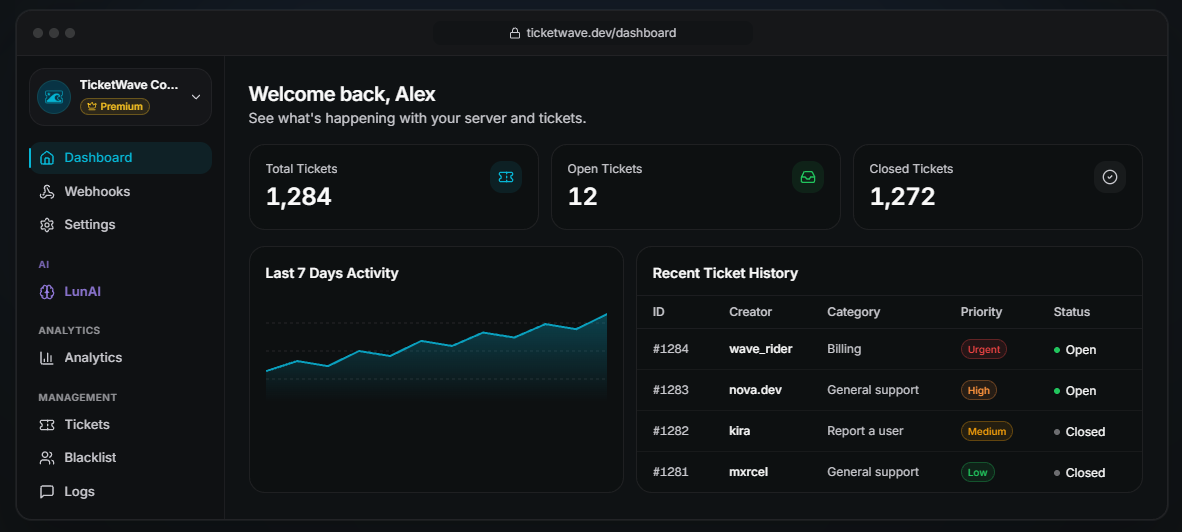Click the Closed Tickets value 1,272

pos(902,197)
